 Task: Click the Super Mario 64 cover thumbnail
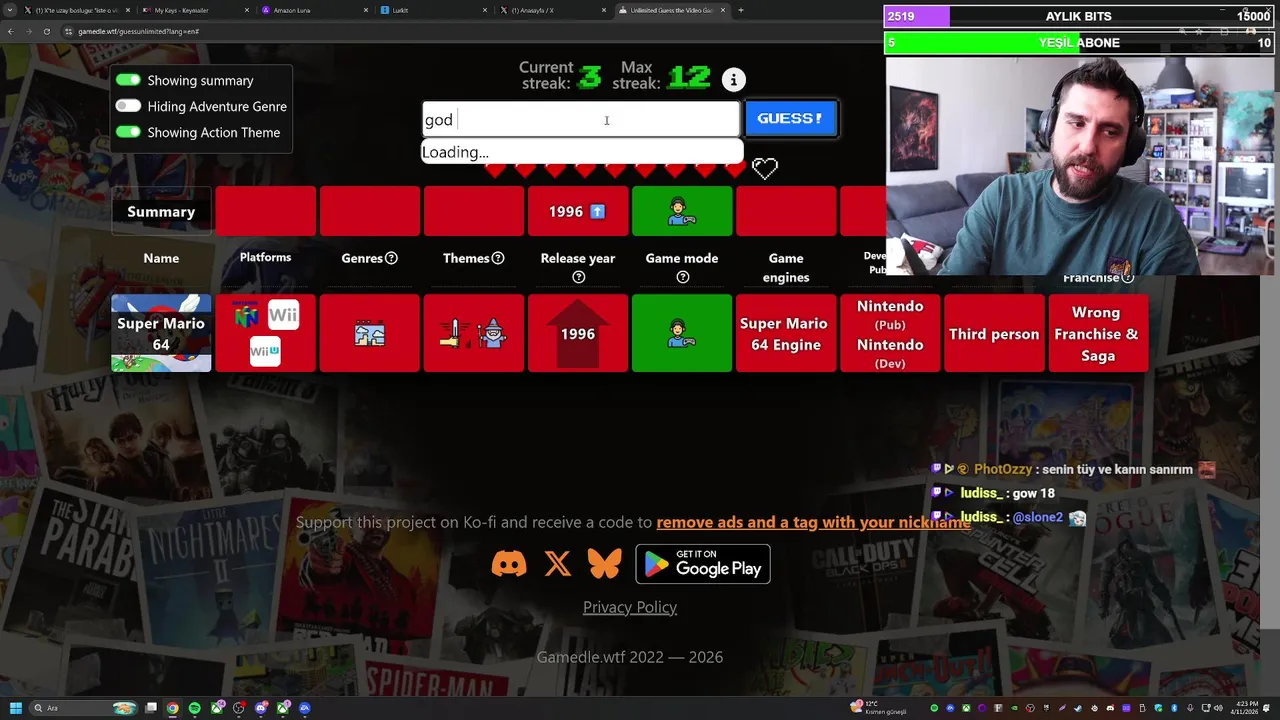coord(161,333)
